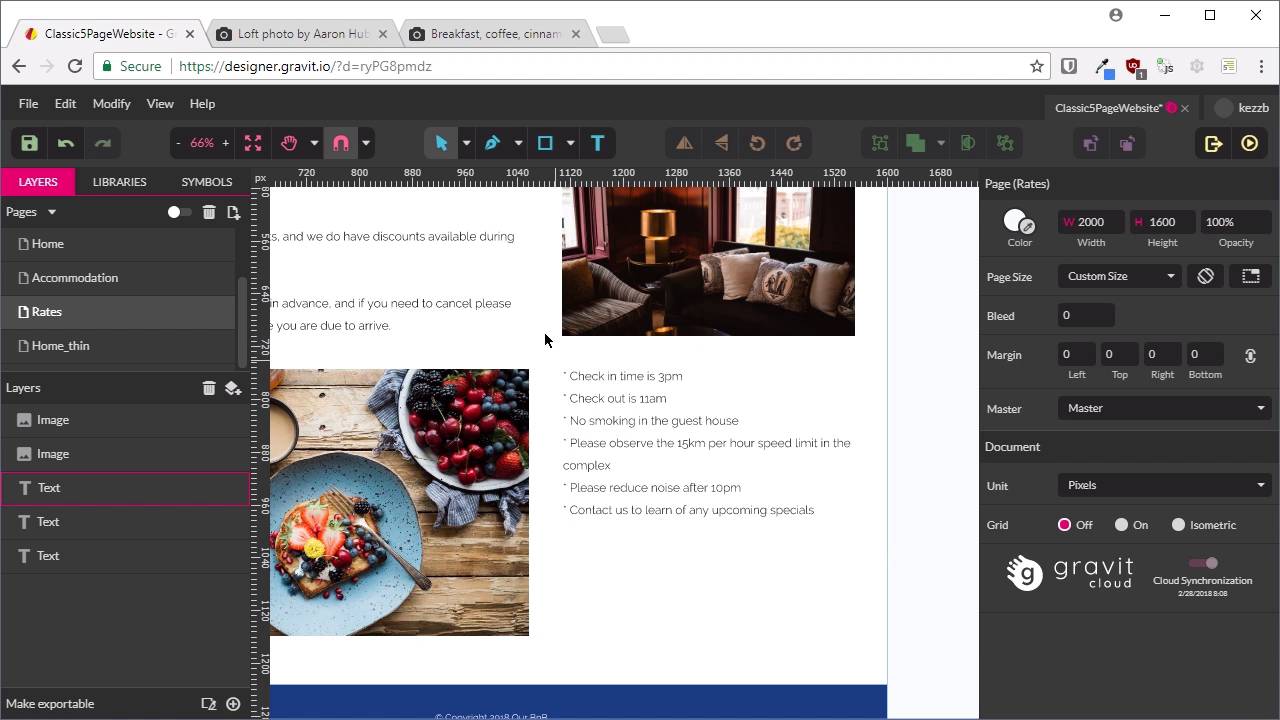Activate the Pan hand tool
The height and width of the screenshot is (720, 1280).
289,143
